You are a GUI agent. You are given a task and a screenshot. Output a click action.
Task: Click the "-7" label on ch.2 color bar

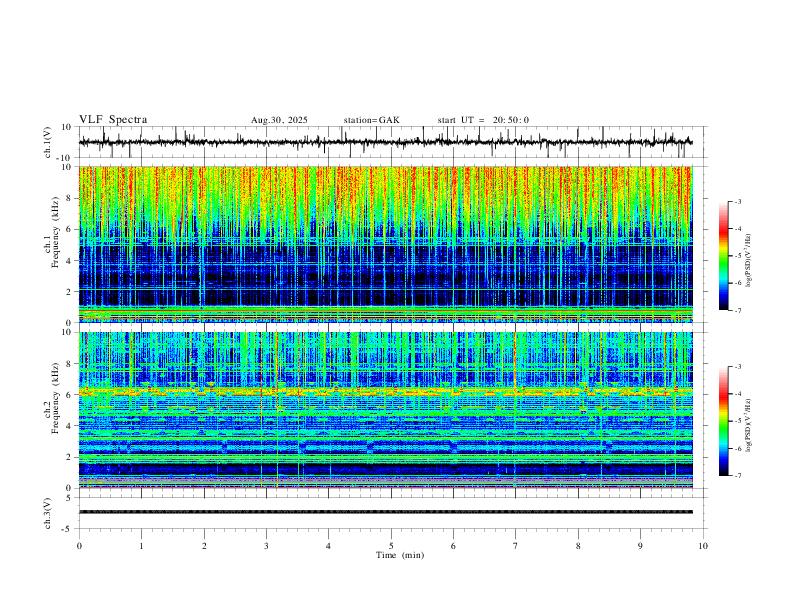click(738, 476)
